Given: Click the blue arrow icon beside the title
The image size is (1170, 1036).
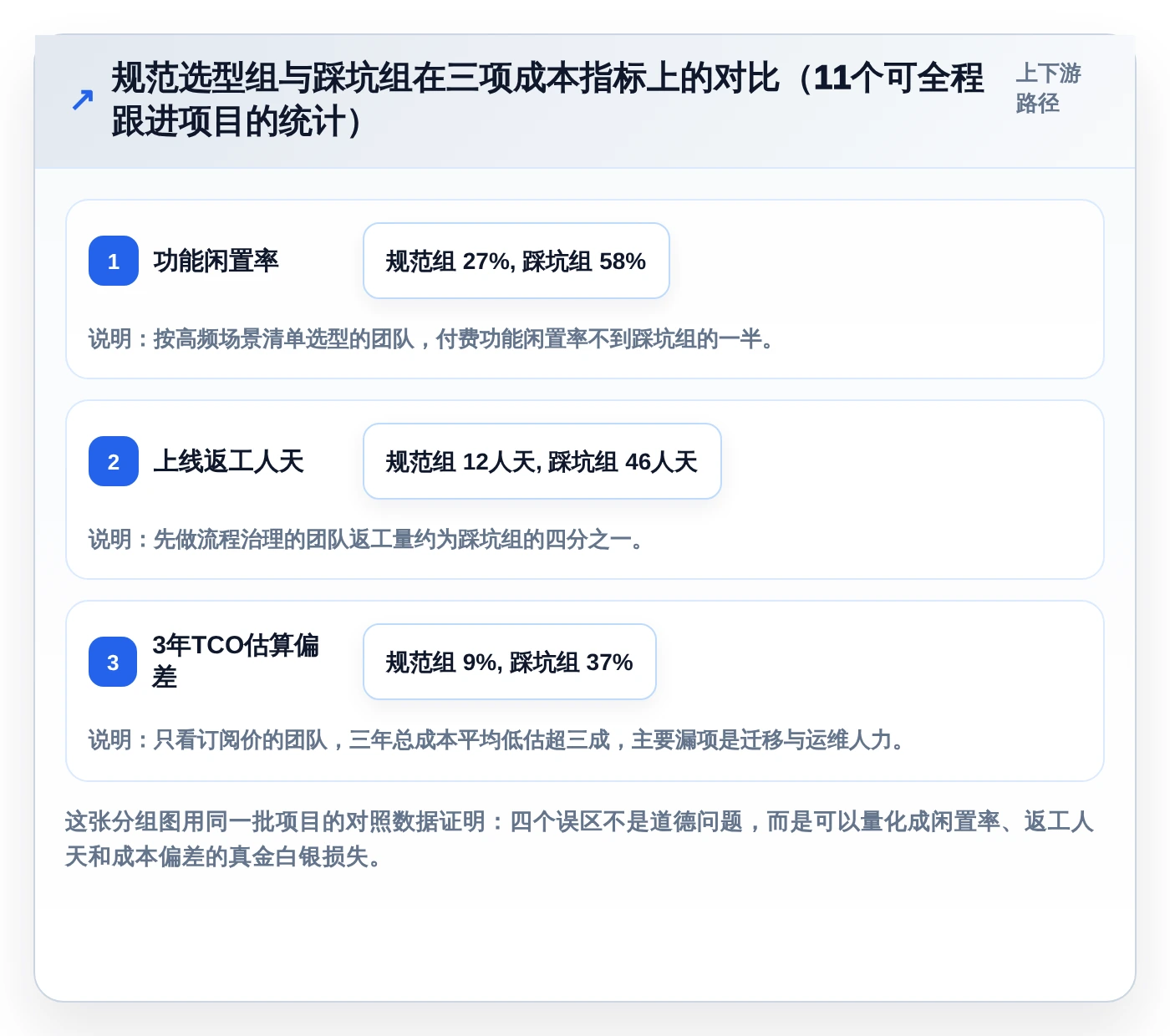Looking at the screenshot, I should (82, 100).
